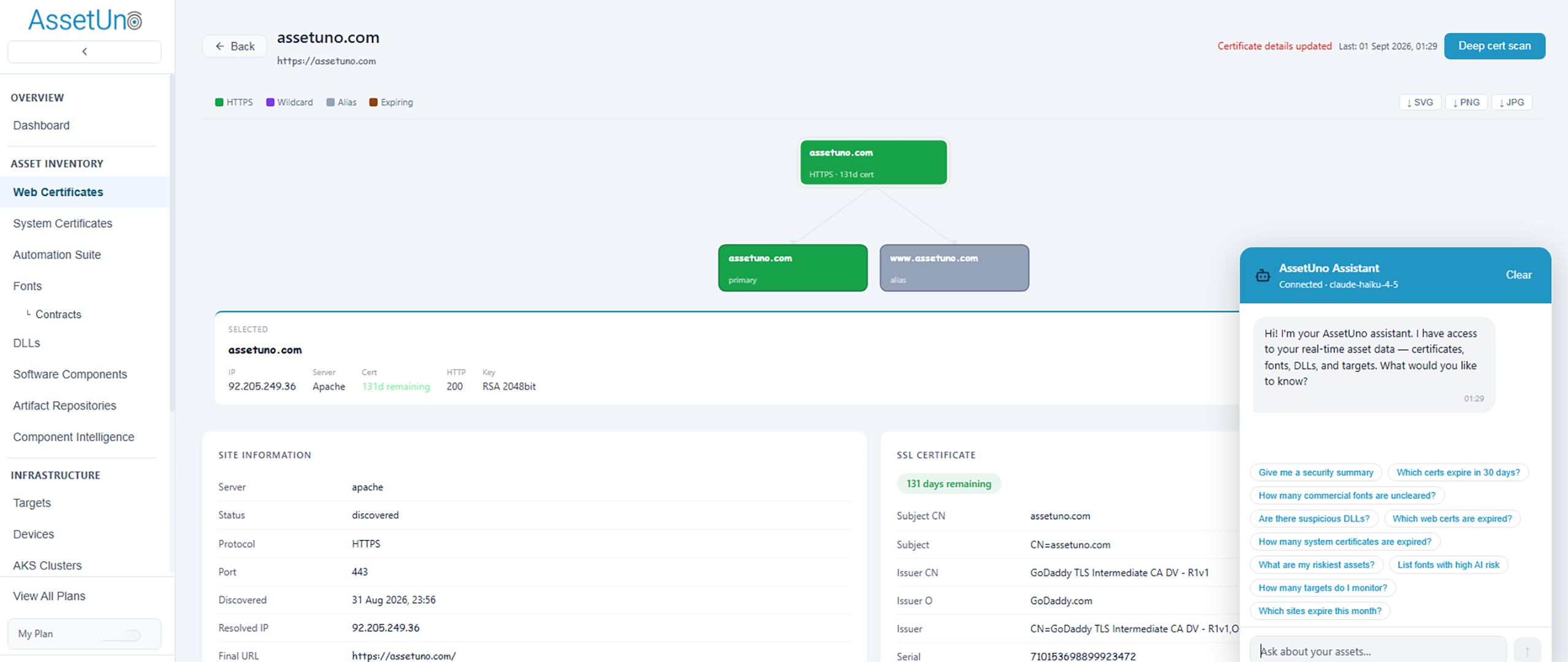Click the Discovered date '31 Aug 2026, 23:56'
Viewport: 1568px width, 662px height.
(394, 599)
